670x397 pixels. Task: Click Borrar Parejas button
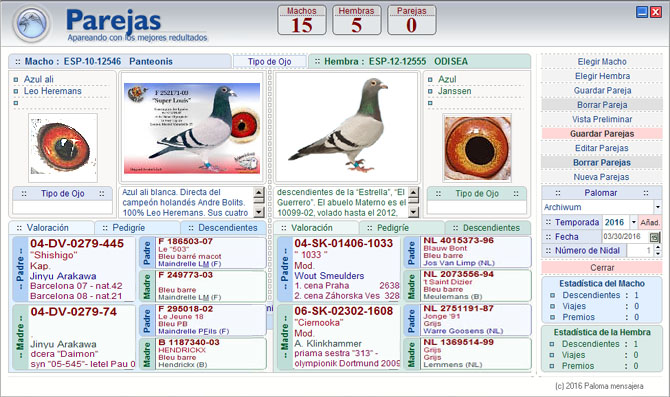coord(602,162)
